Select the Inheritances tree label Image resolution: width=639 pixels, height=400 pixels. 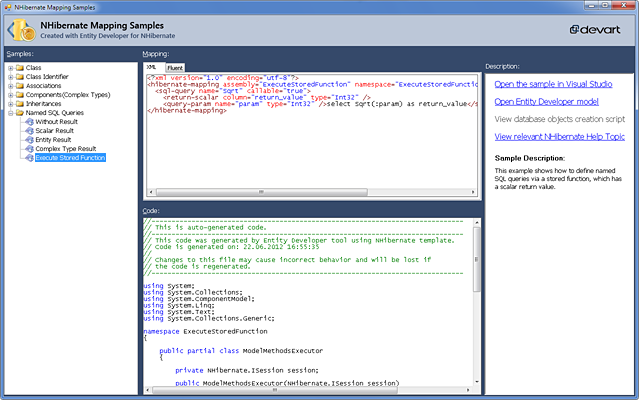tap(43, 103)
